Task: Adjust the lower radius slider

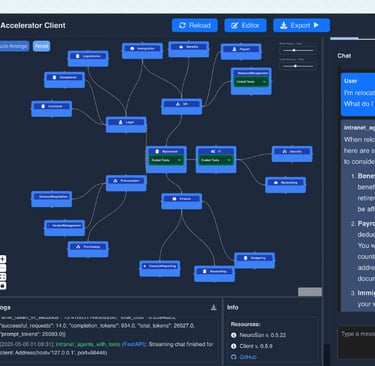Action: coord(298,66)
